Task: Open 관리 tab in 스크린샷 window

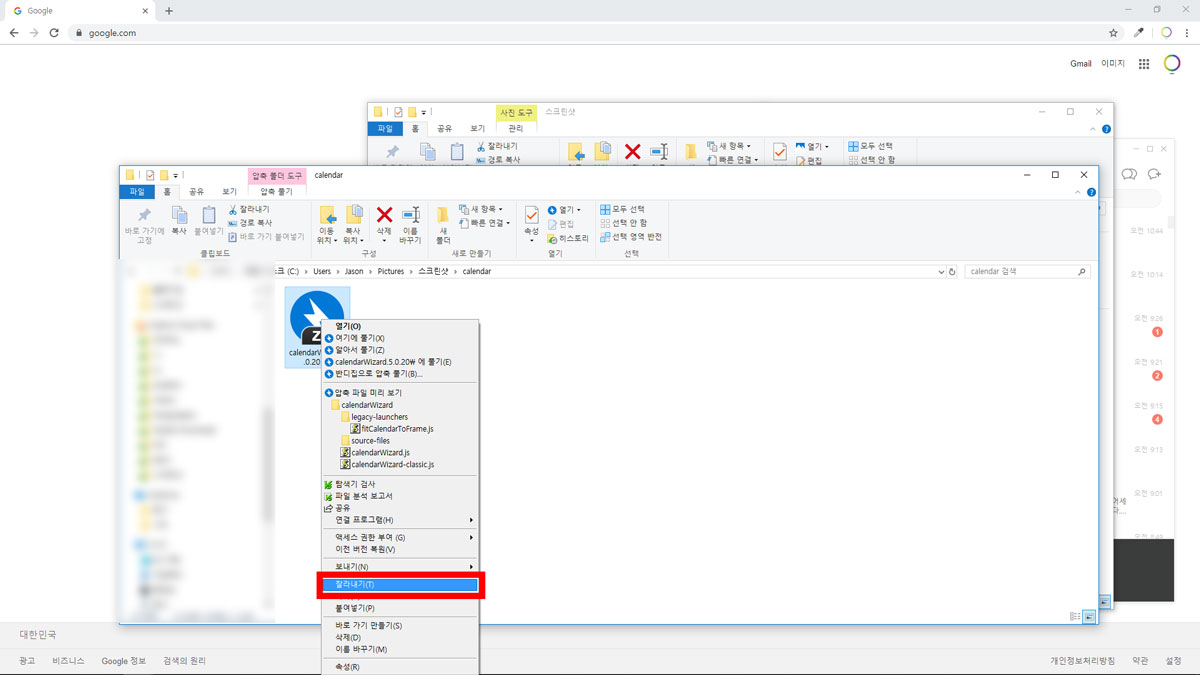Action: (516, 128)
